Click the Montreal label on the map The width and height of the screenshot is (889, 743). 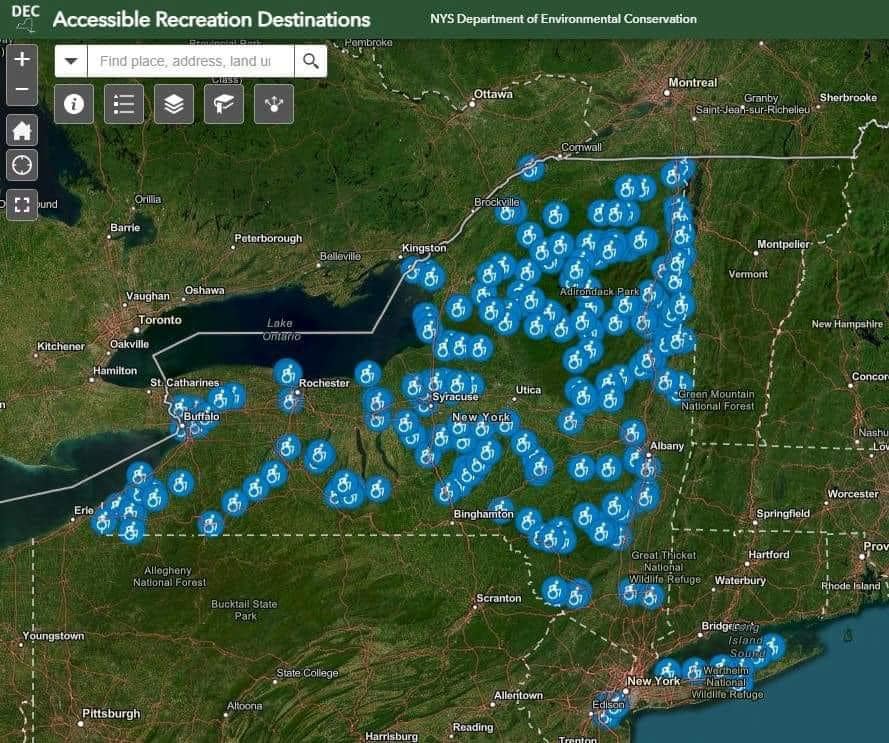point(692,82)
